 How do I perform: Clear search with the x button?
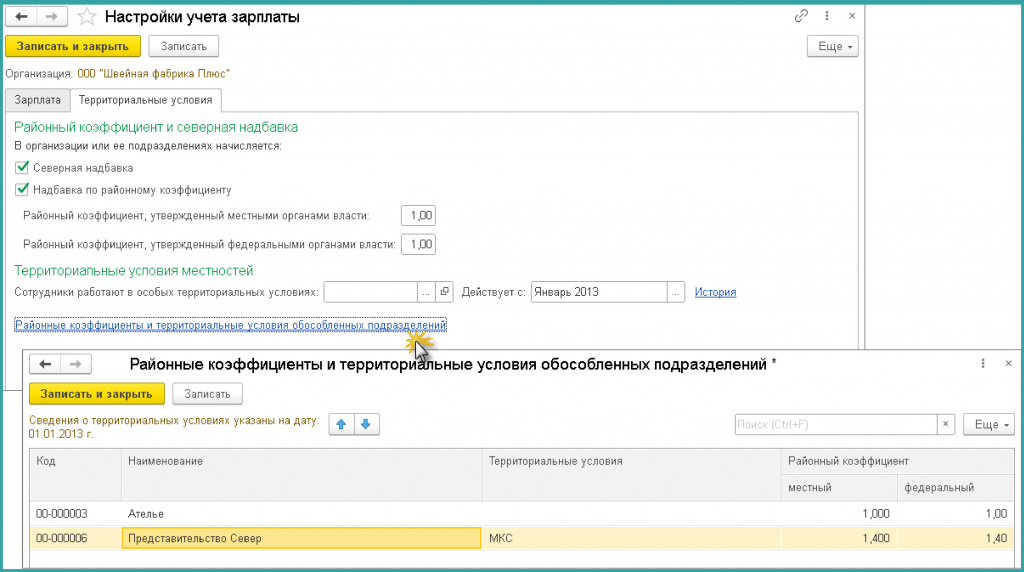click(x=946, y=424)
